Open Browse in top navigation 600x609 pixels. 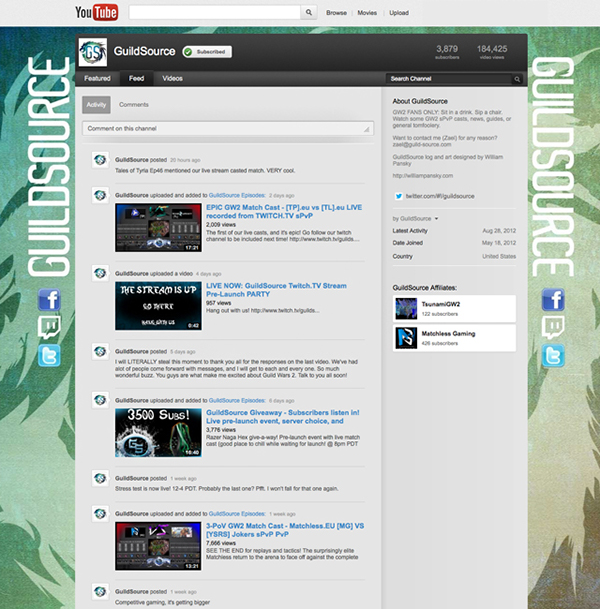[336, 13]
